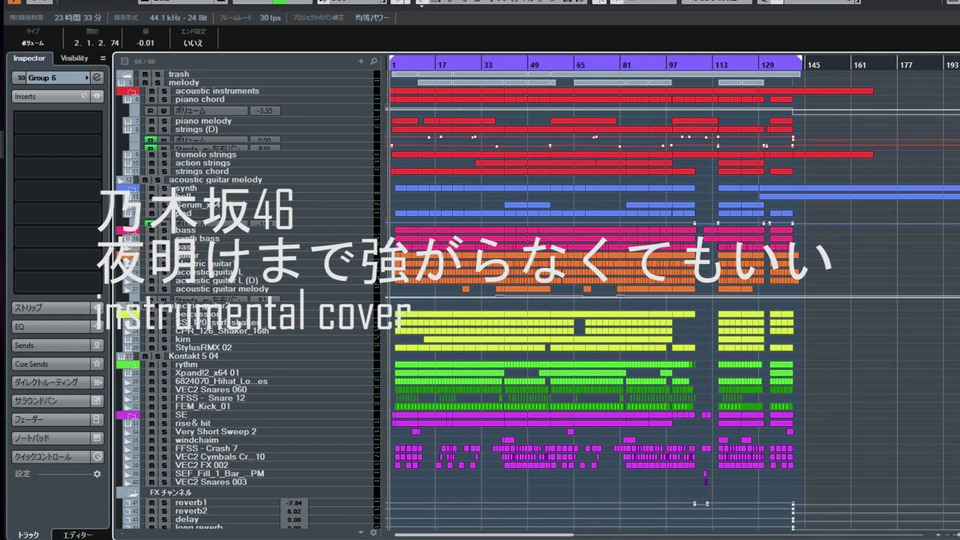Screen dimensions: 960x540
Task: Expand the Sends section
Action: [x=52, y=345]
